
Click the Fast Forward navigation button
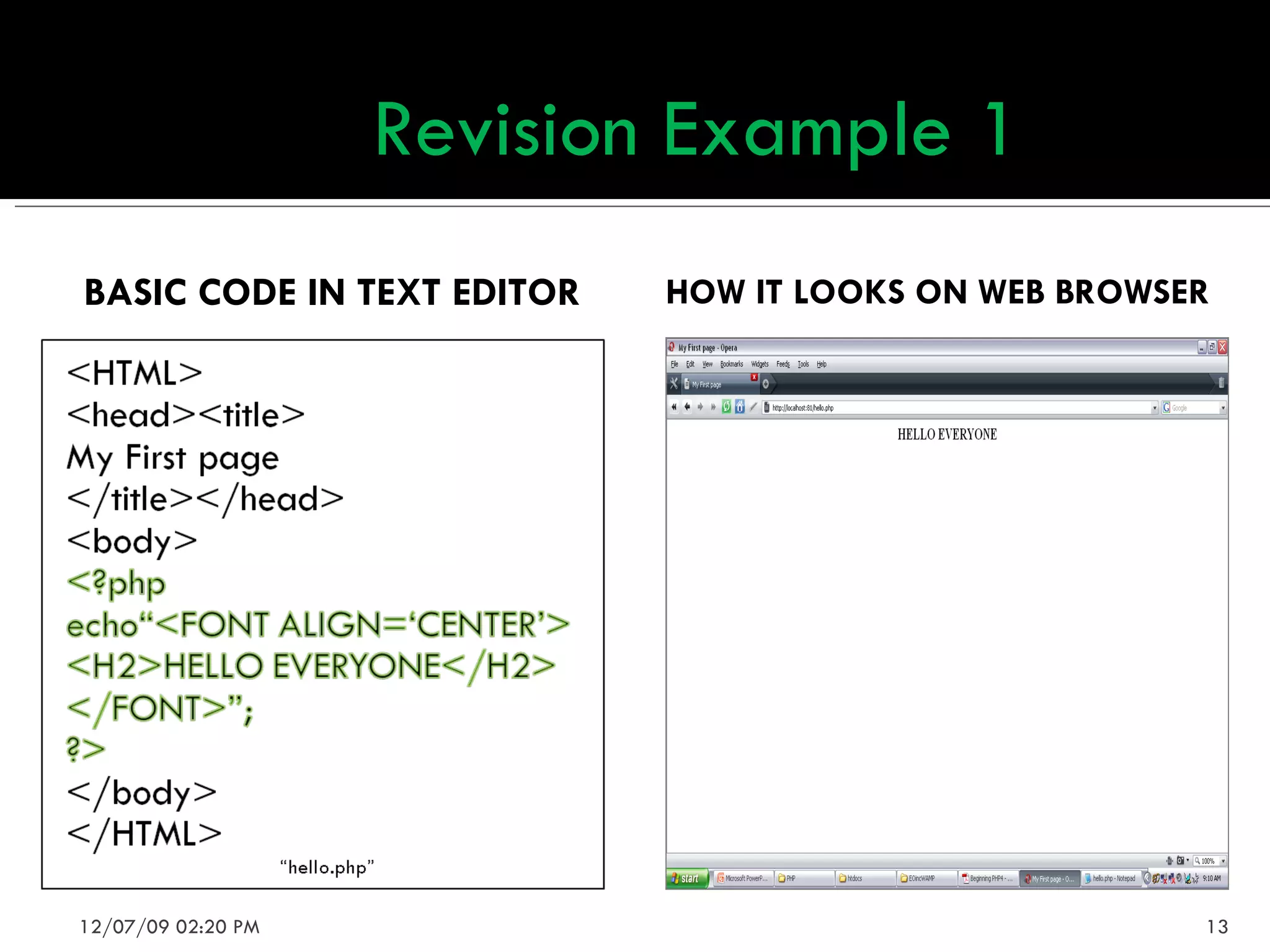(713, 407)
